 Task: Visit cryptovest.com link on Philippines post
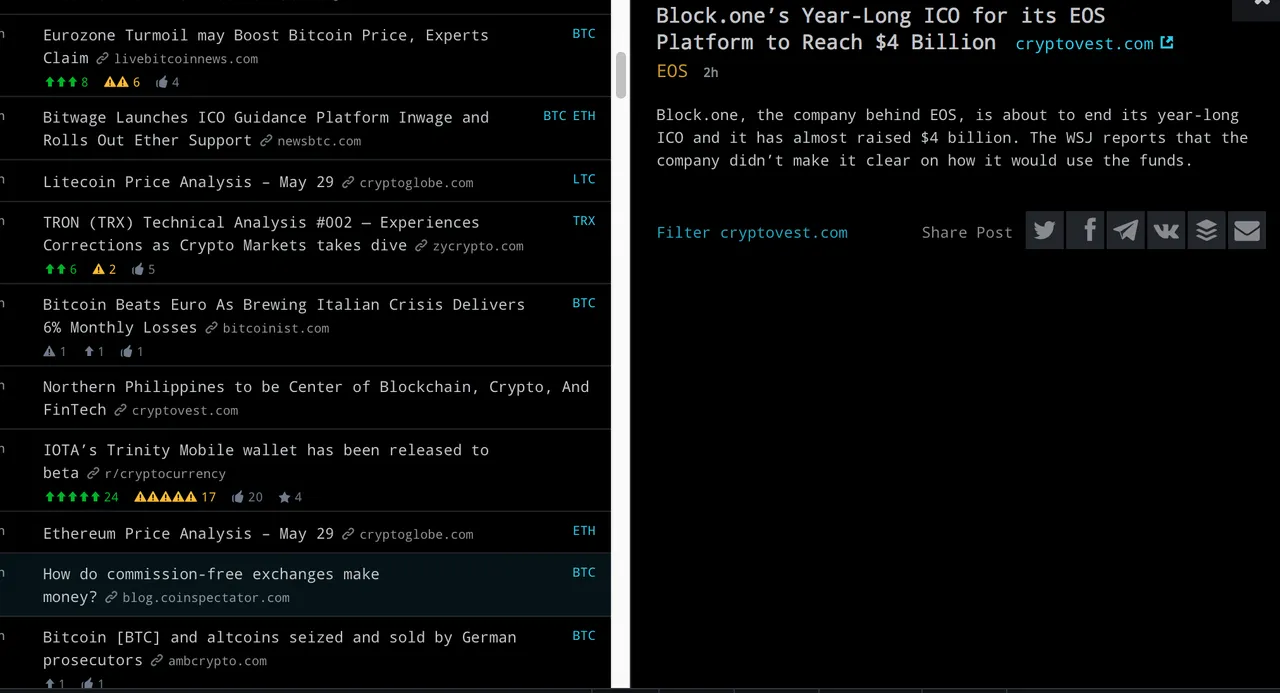(x=185, y=410)
